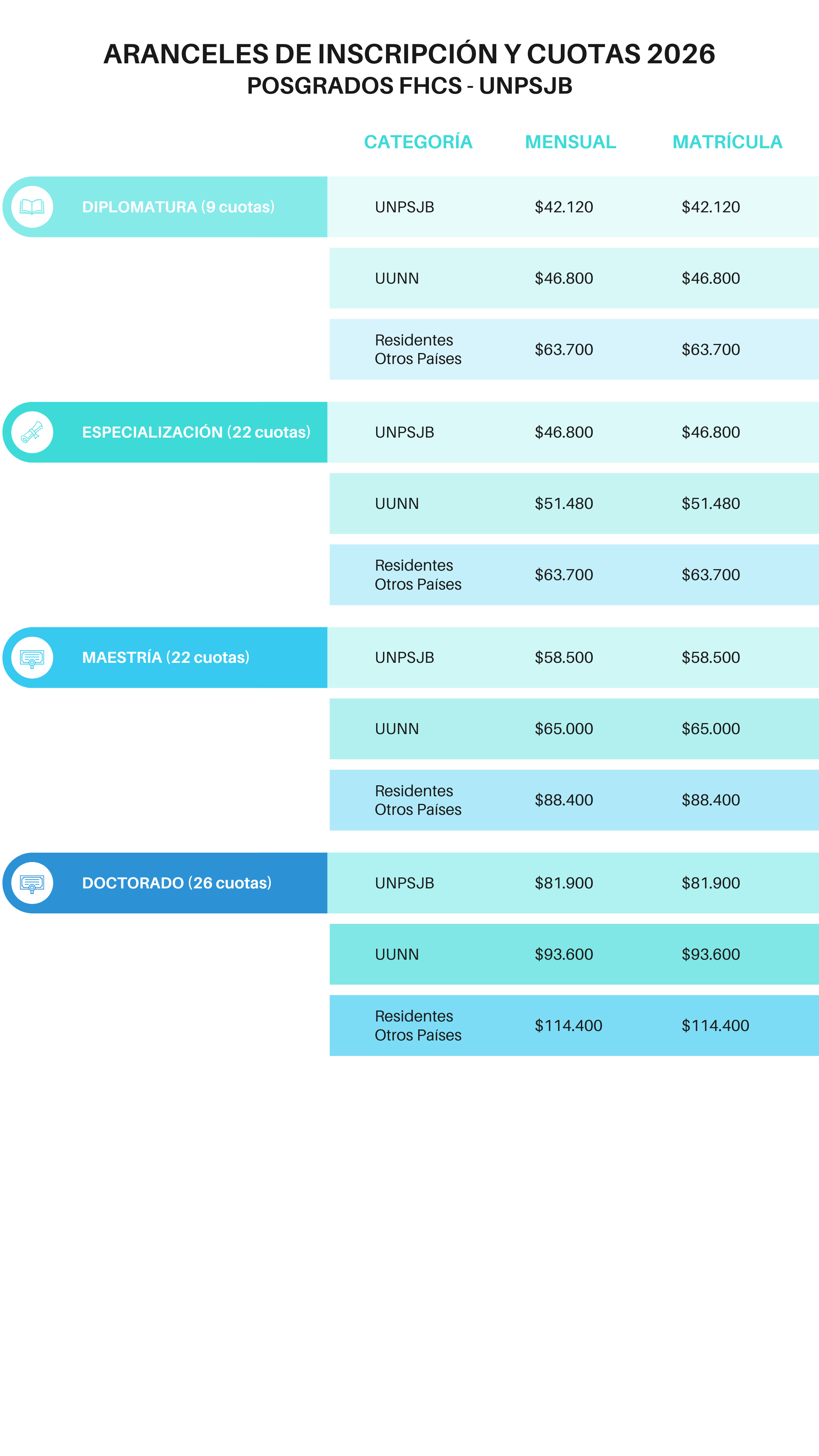
Task: Click the CATEGORÍA column header
Action: [418, 142]
